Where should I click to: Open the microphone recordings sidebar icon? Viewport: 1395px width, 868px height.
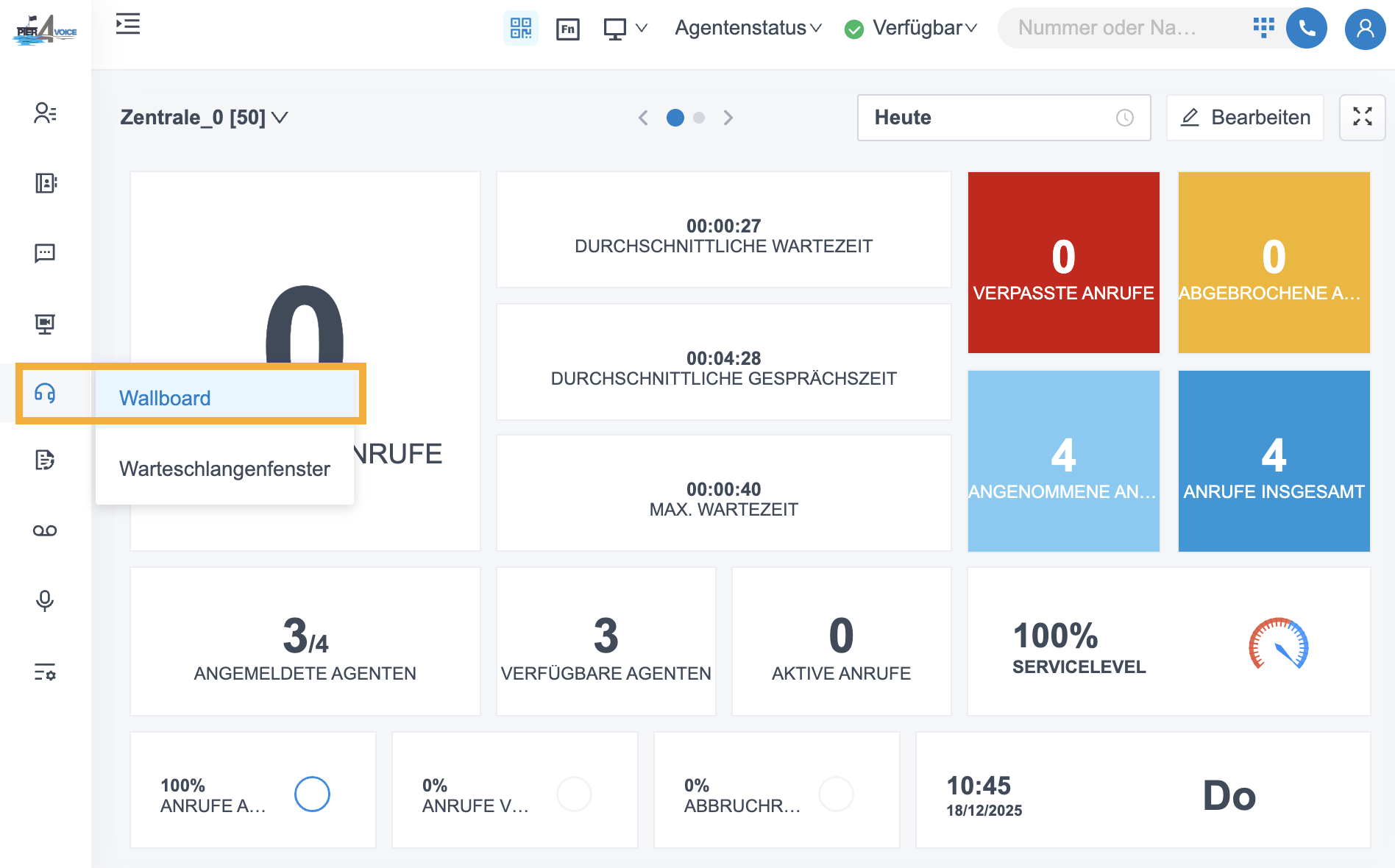pos(45,601)
